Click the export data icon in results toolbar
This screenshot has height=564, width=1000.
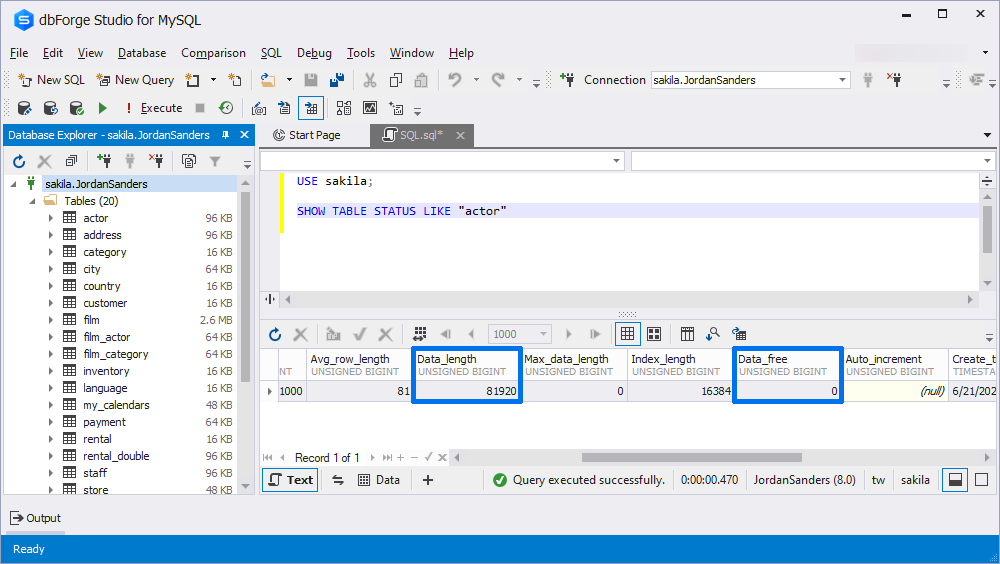click(x=739, y=334)
